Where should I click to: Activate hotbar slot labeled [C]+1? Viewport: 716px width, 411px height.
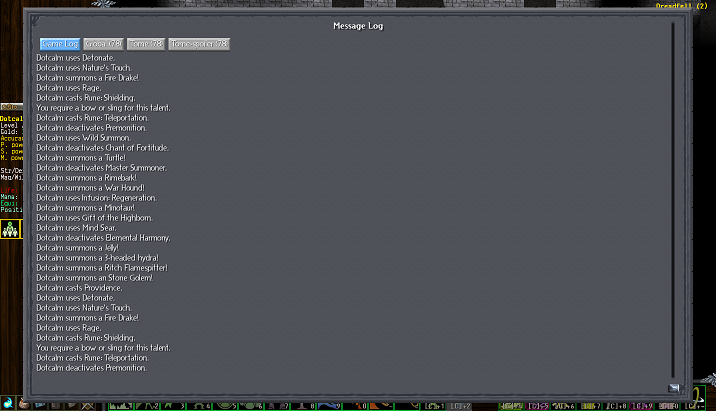[x=434, y=406]
